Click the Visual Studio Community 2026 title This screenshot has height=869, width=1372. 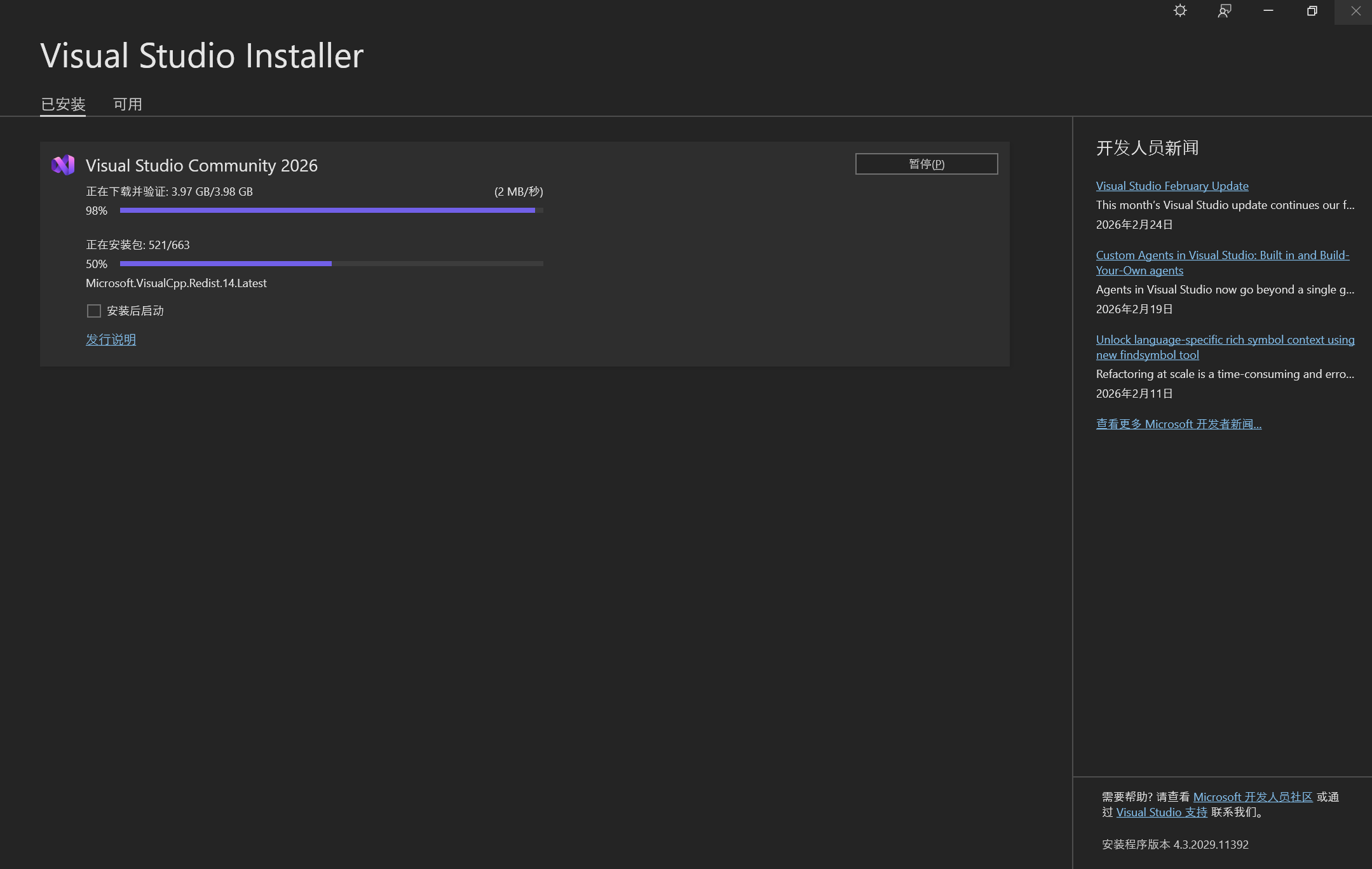[201, 165]
